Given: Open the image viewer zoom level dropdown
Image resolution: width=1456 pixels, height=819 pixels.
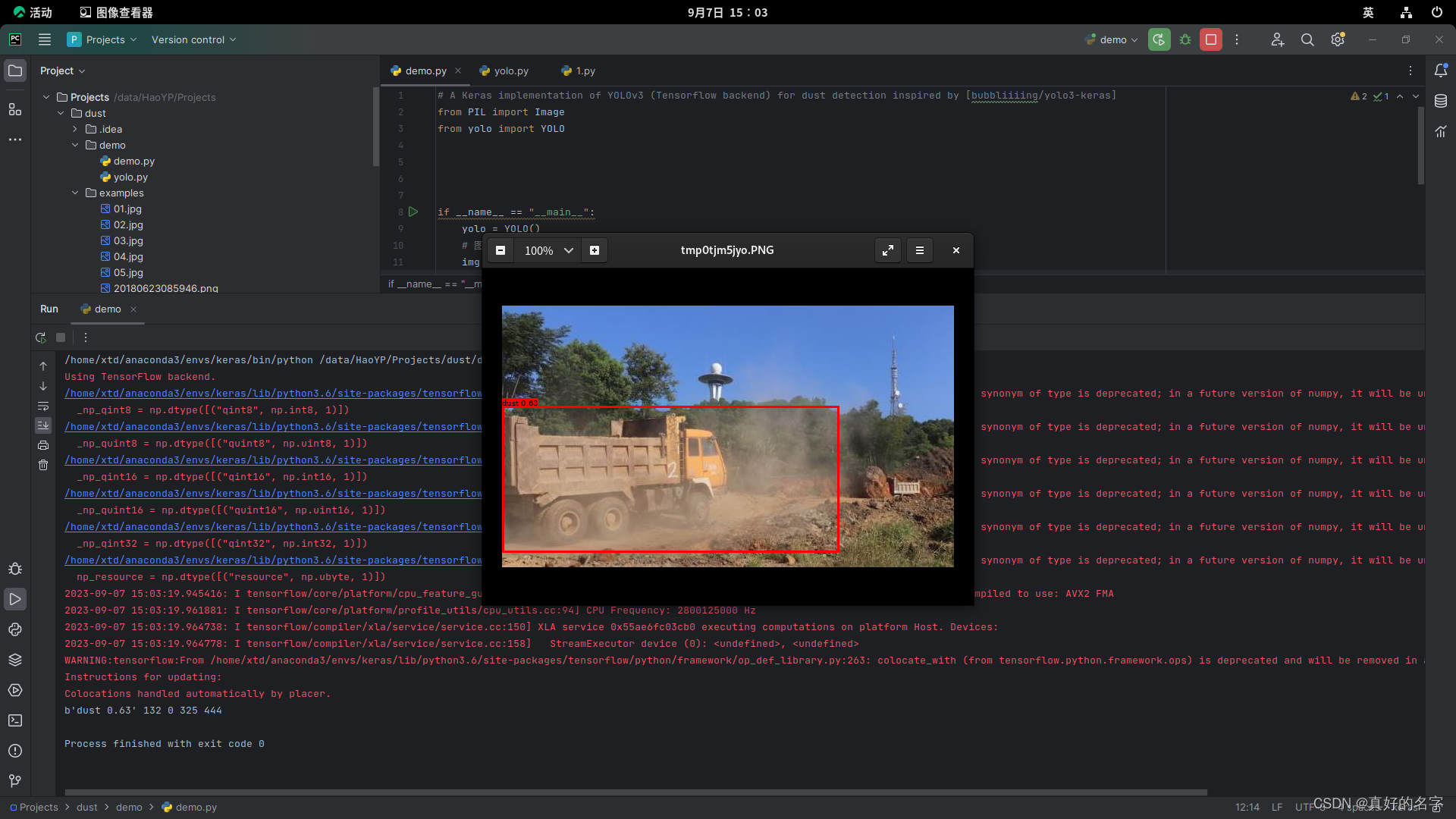Looking at the screenshot, I should click(568, 250).
